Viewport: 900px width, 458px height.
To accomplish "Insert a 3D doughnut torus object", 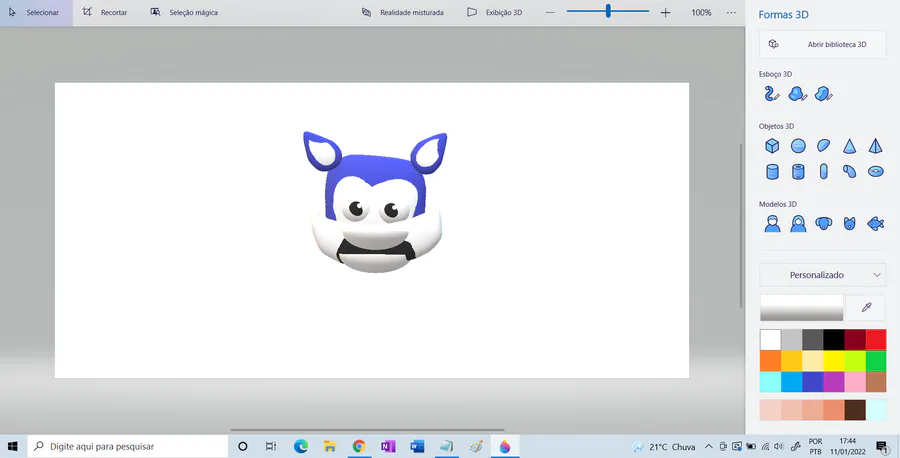I will point(875,171).
